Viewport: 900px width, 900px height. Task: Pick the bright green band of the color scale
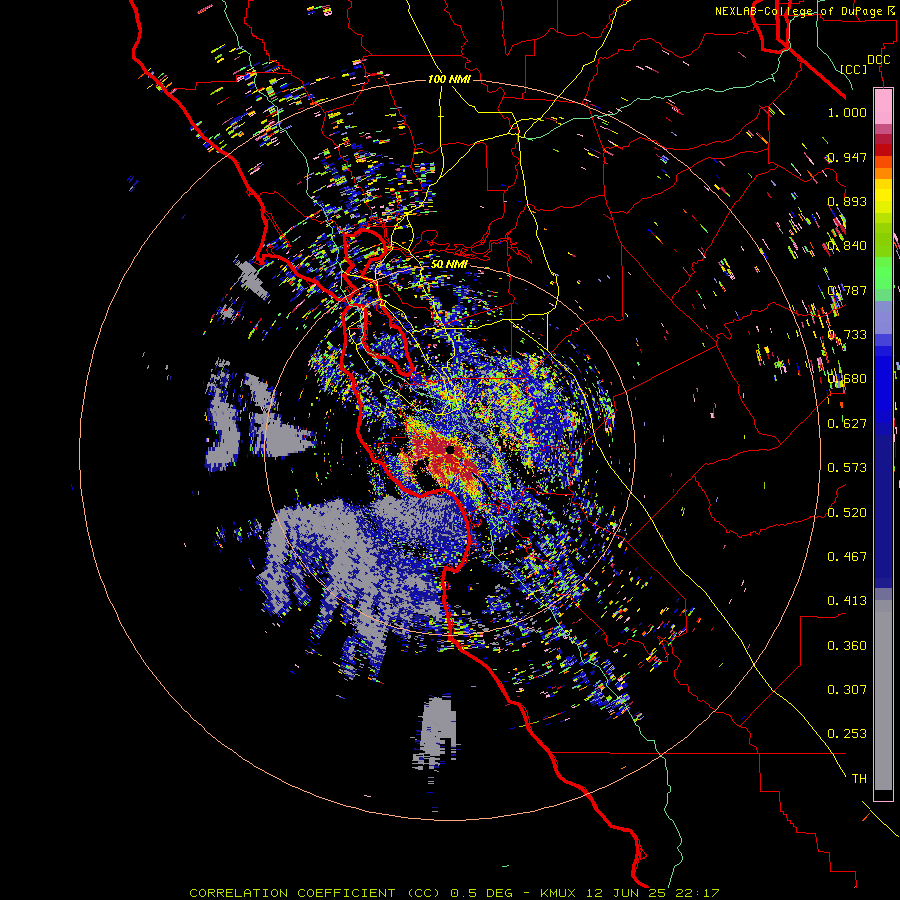pos(883,273)
